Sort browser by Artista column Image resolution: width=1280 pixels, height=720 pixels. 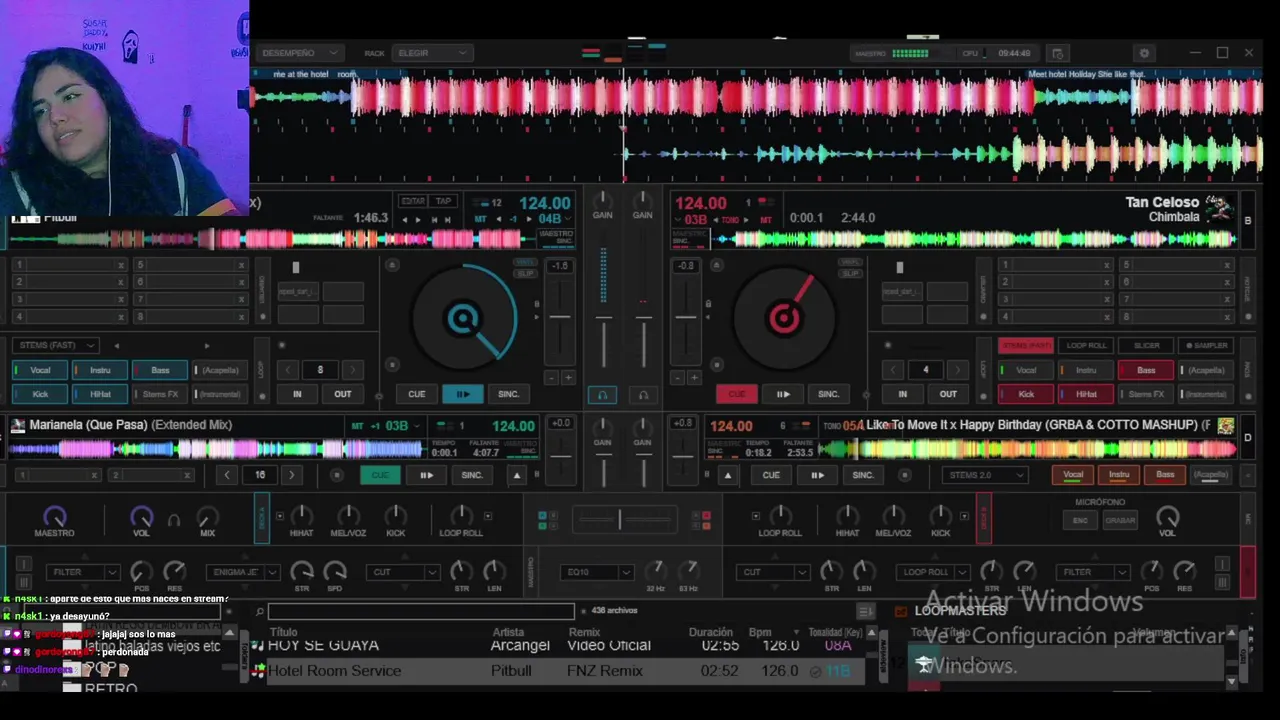508,632
